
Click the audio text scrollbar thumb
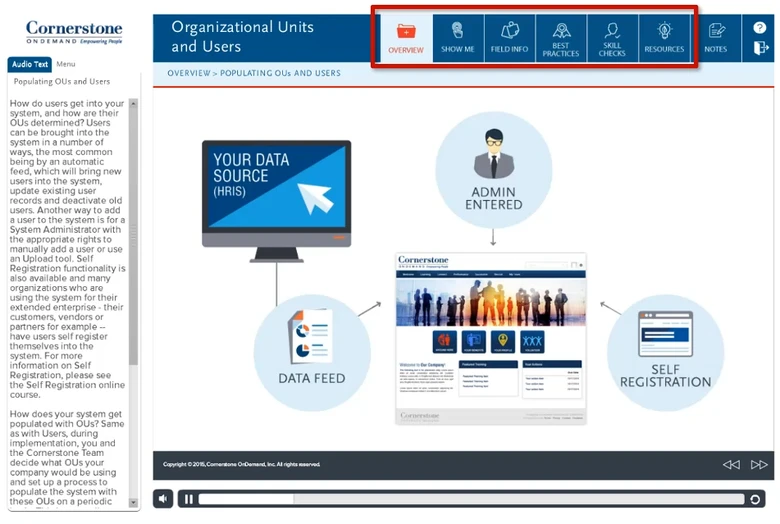133,236
